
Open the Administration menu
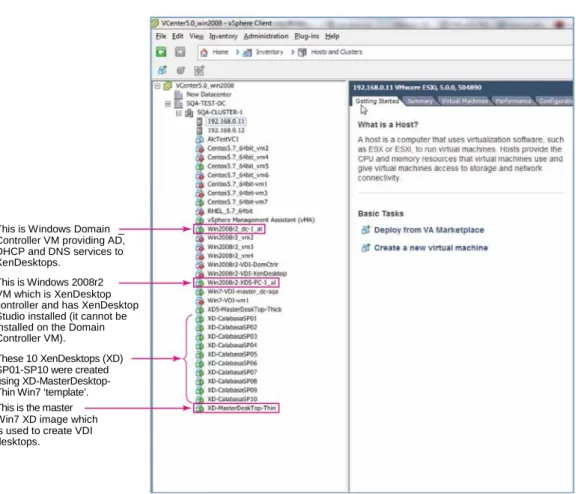point(266,36)
